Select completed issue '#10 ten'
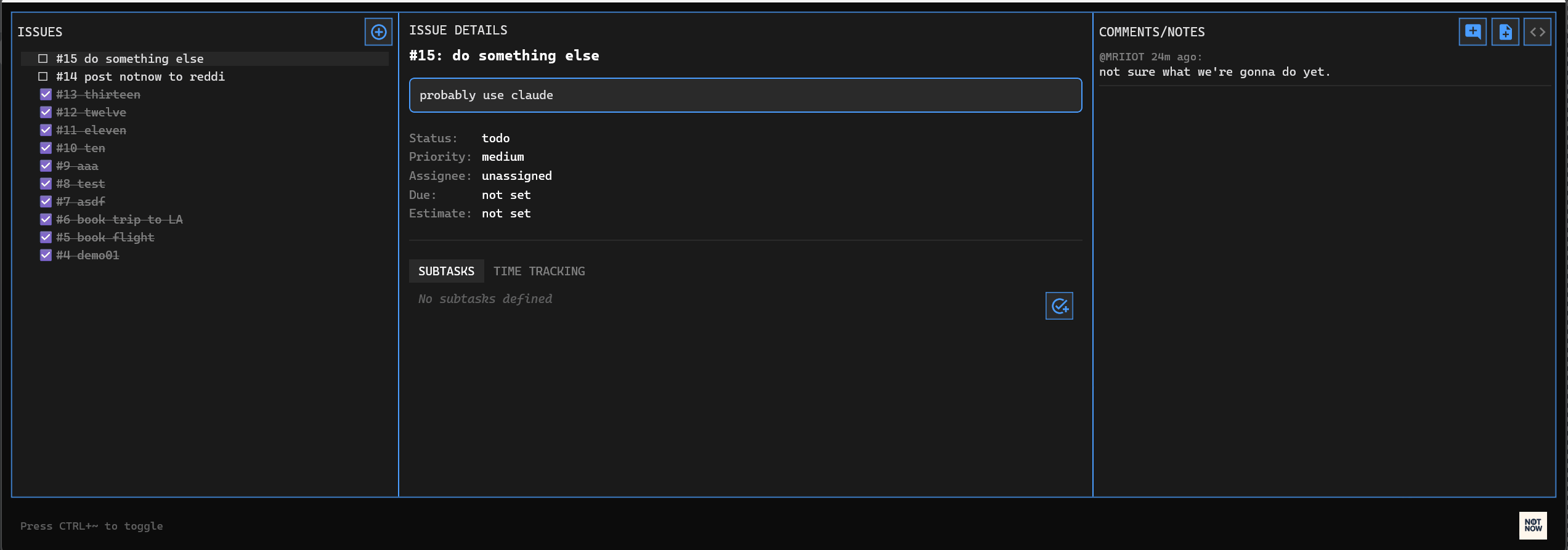The width and height of the screenshot is (1568, 550). [x=81, y=148]
